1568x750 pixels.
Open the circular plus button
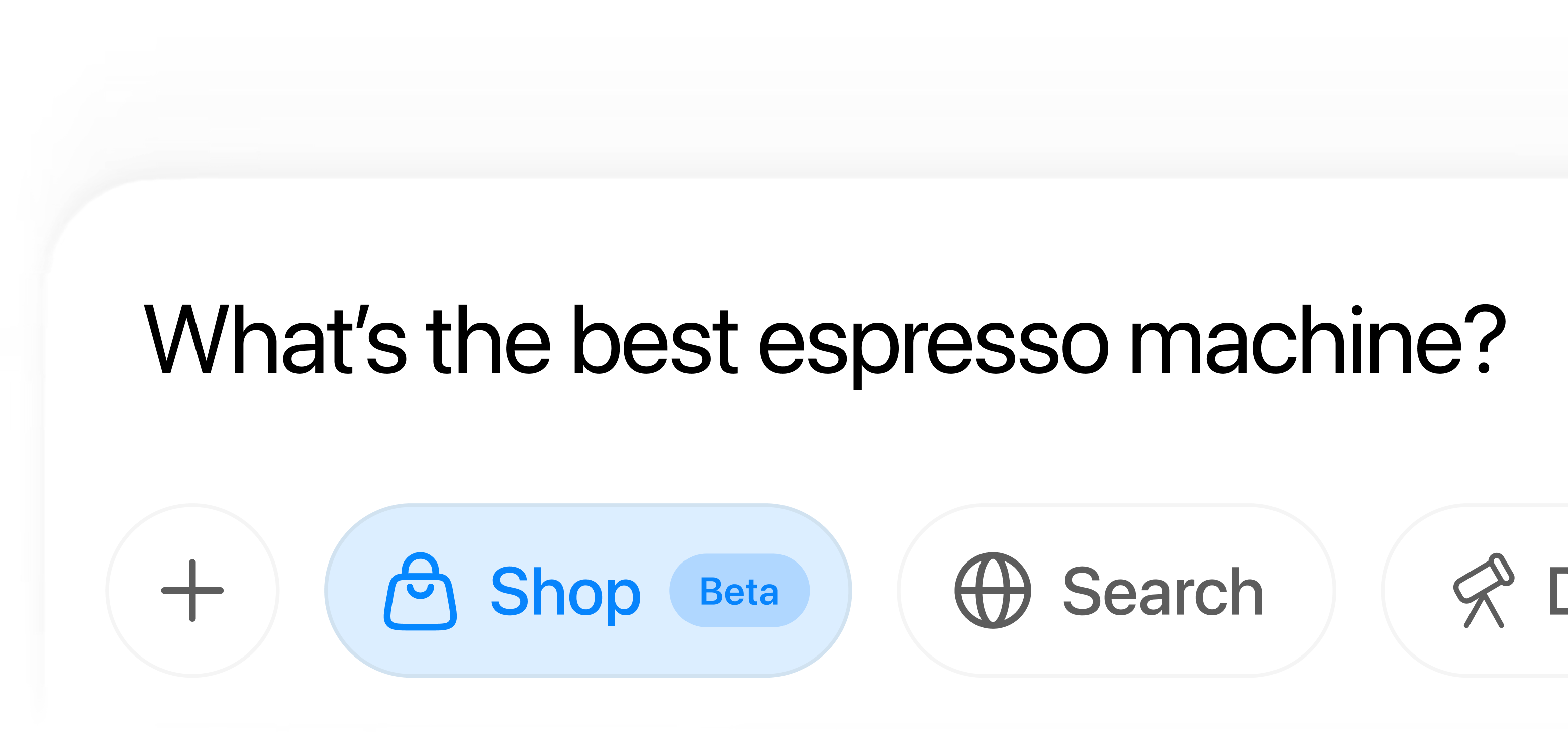[x=192, y=591]
